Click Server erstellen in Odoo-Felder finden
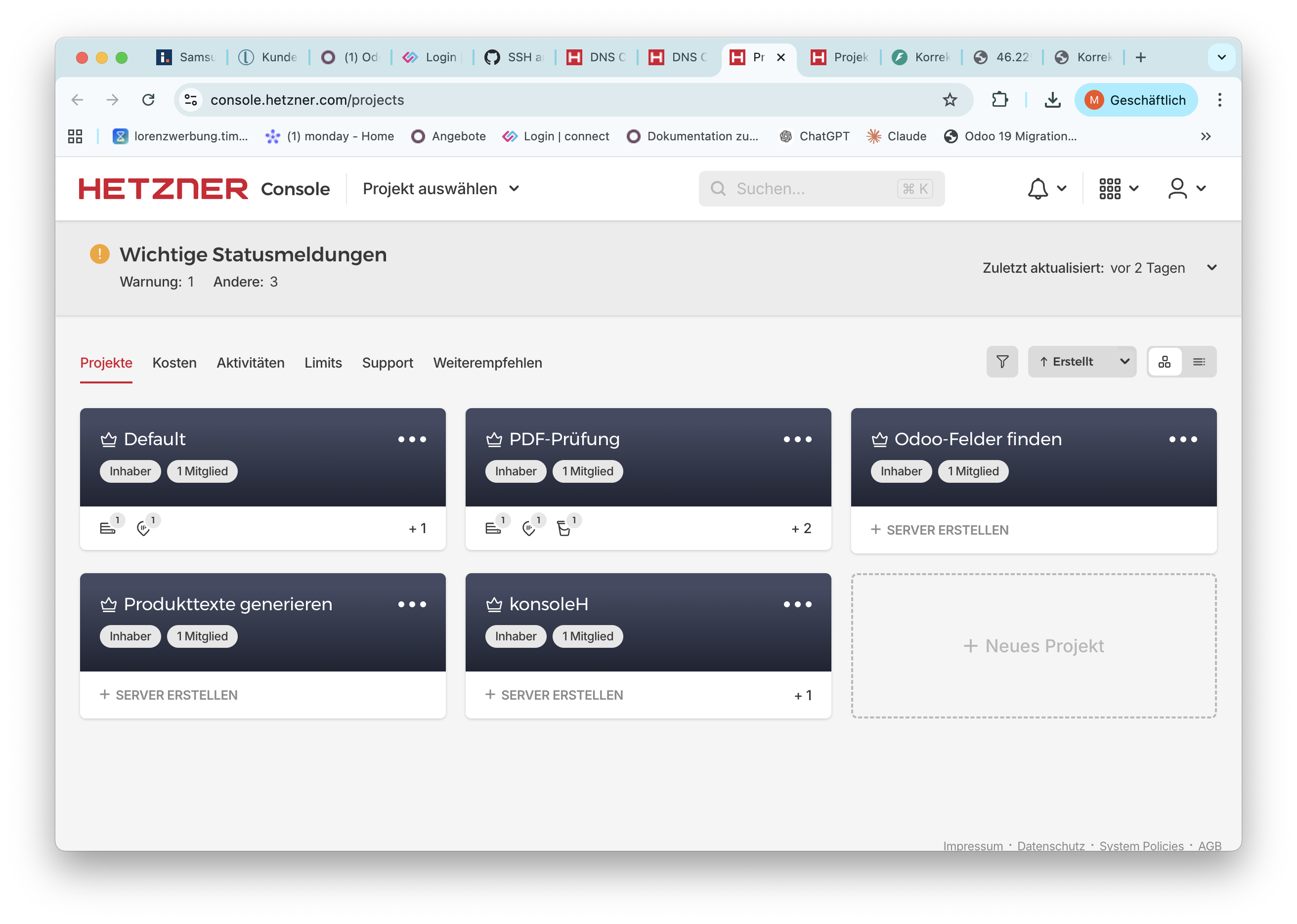The width and height of the screenshot is (1297, 924). click(x=940, y=530)
